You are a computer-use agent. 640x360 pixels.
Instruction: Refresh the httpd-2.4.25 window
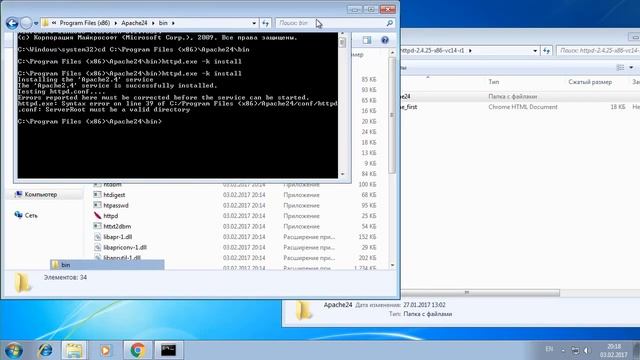(547, 51)
